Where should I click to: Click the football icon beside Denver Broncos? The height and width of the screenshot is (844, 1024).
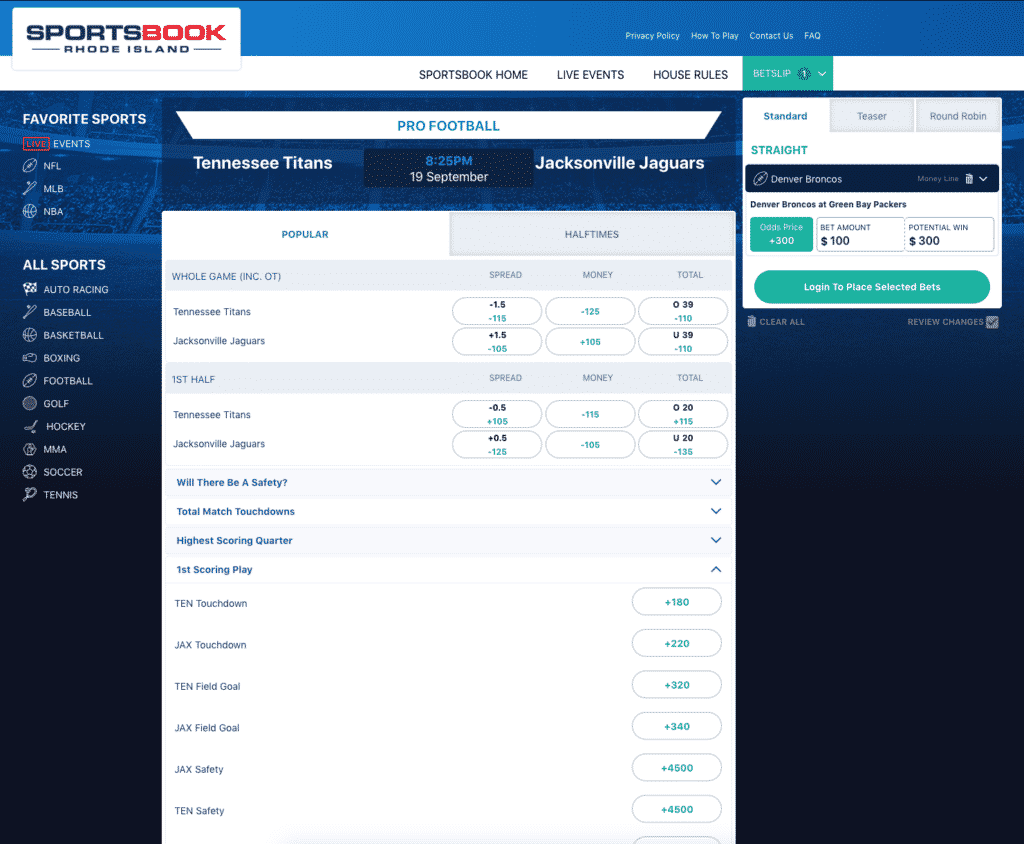click(760, 179)
